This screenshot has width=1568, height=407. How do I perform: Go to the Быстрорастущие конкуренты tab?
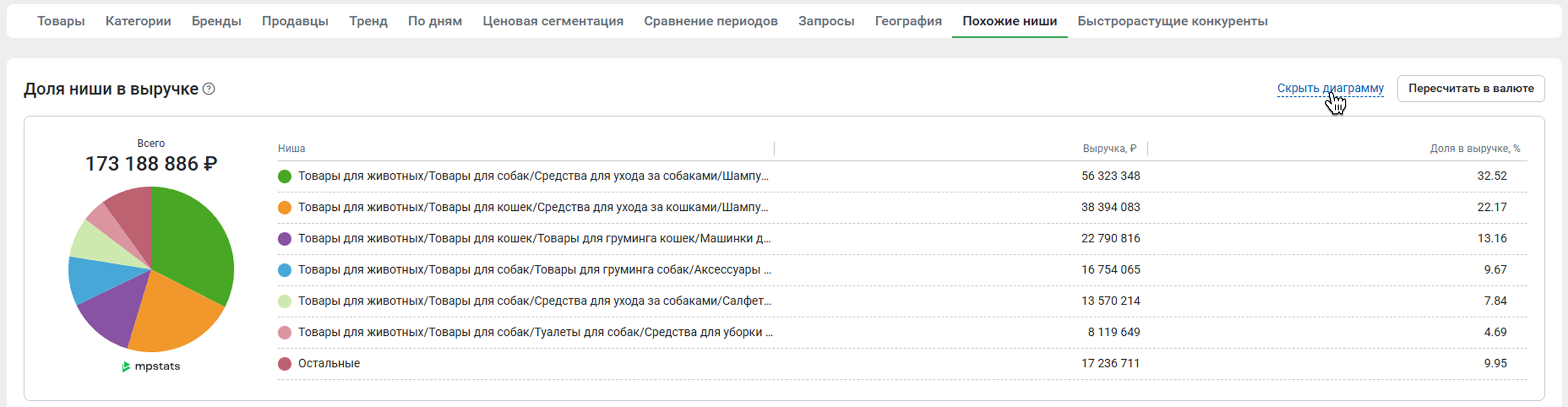tap(1172, 21)
